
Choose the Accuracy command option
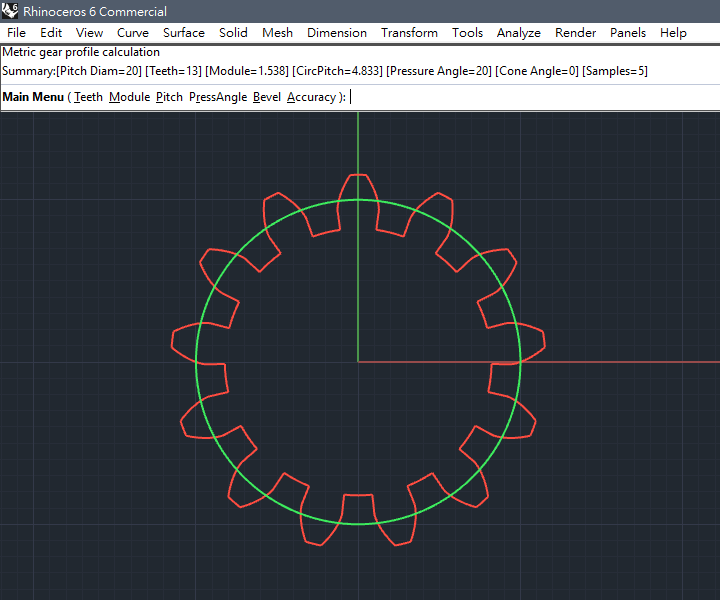[x=312, y=97]
